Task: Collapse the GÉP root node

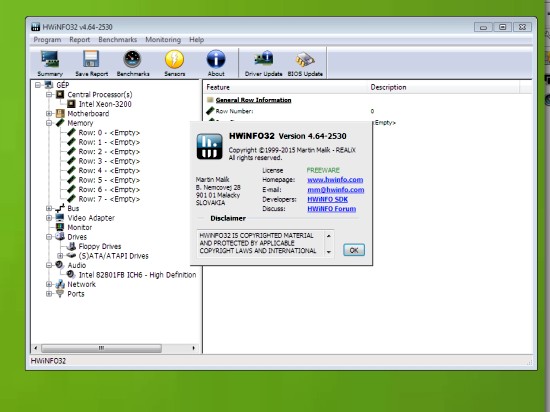Action: point(38,85)
